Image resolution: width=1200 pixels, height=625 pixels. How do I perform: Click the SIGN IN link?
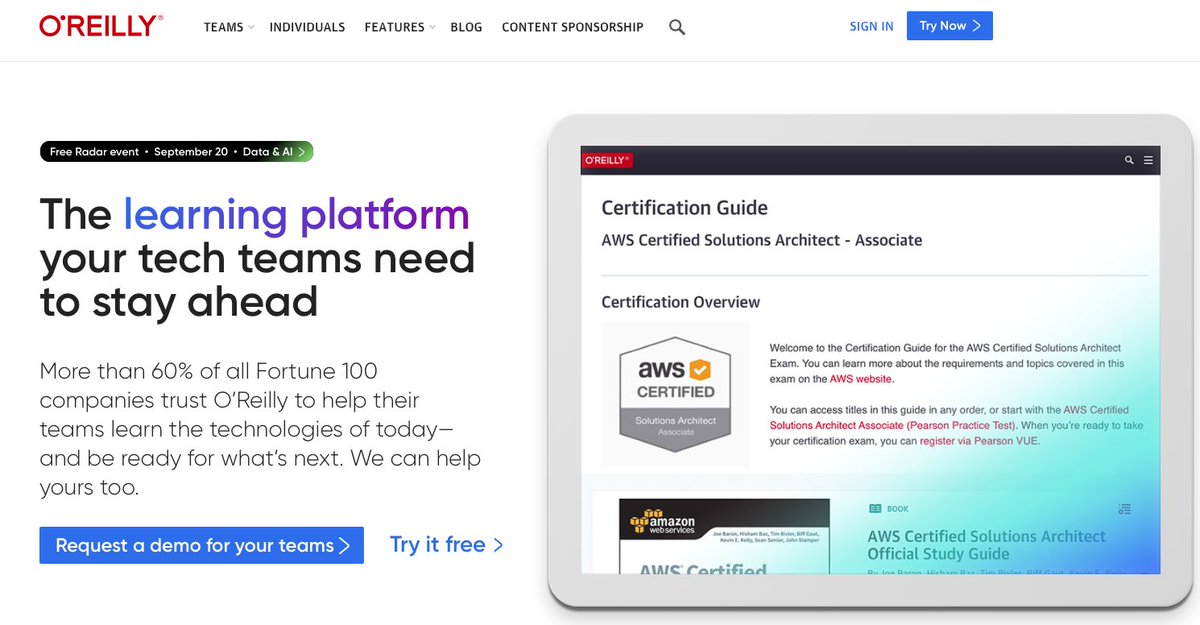click(871, 27)
